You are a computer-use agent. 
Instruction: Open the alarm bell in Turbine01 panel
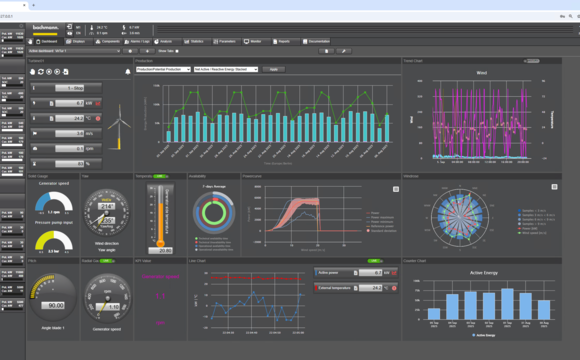tap(128, 72)
